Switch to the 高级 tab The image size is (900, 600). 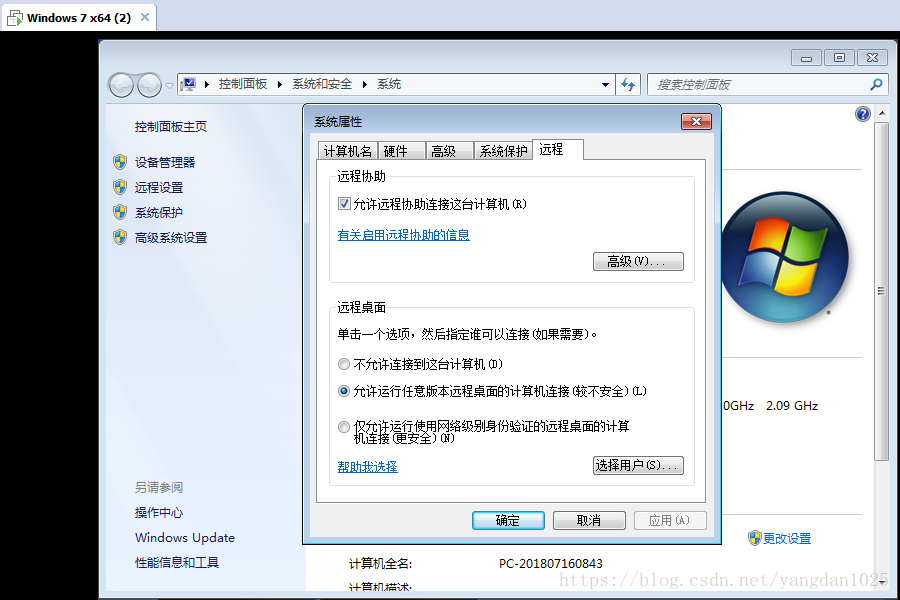click(449, 151)
